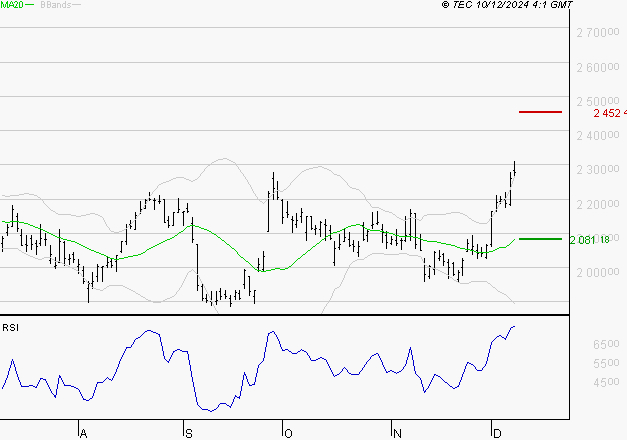The height and width of the screenshot is (440, 627).
Task: Click the RSI 55 axis label
Action: point(606,363)
